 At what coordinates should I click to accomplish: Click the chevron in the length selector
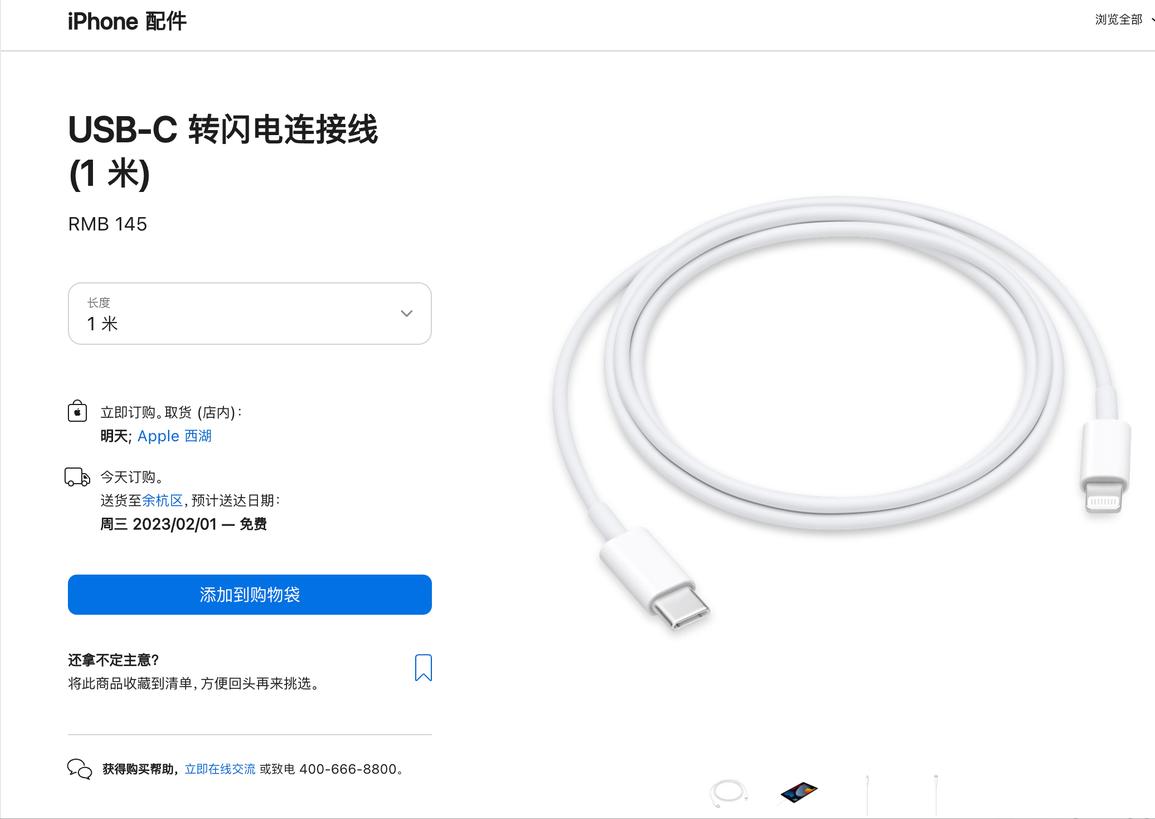[x=407, y=313]
